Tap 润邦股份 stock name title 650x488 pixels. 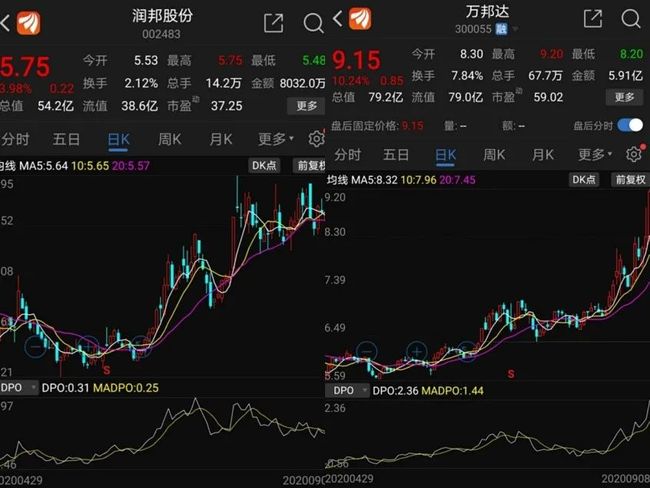tap(162, 16)
